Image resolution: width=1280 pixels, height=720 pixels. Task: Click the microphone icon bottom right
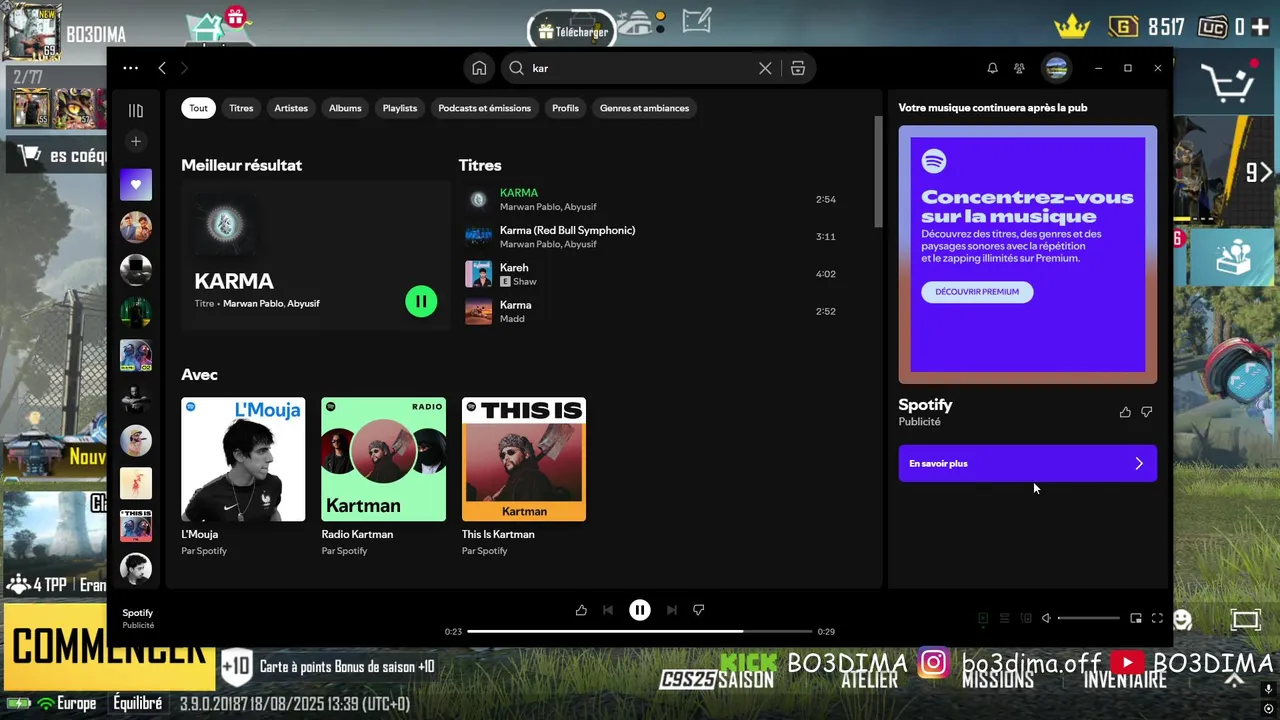(x=1268, y=690)
